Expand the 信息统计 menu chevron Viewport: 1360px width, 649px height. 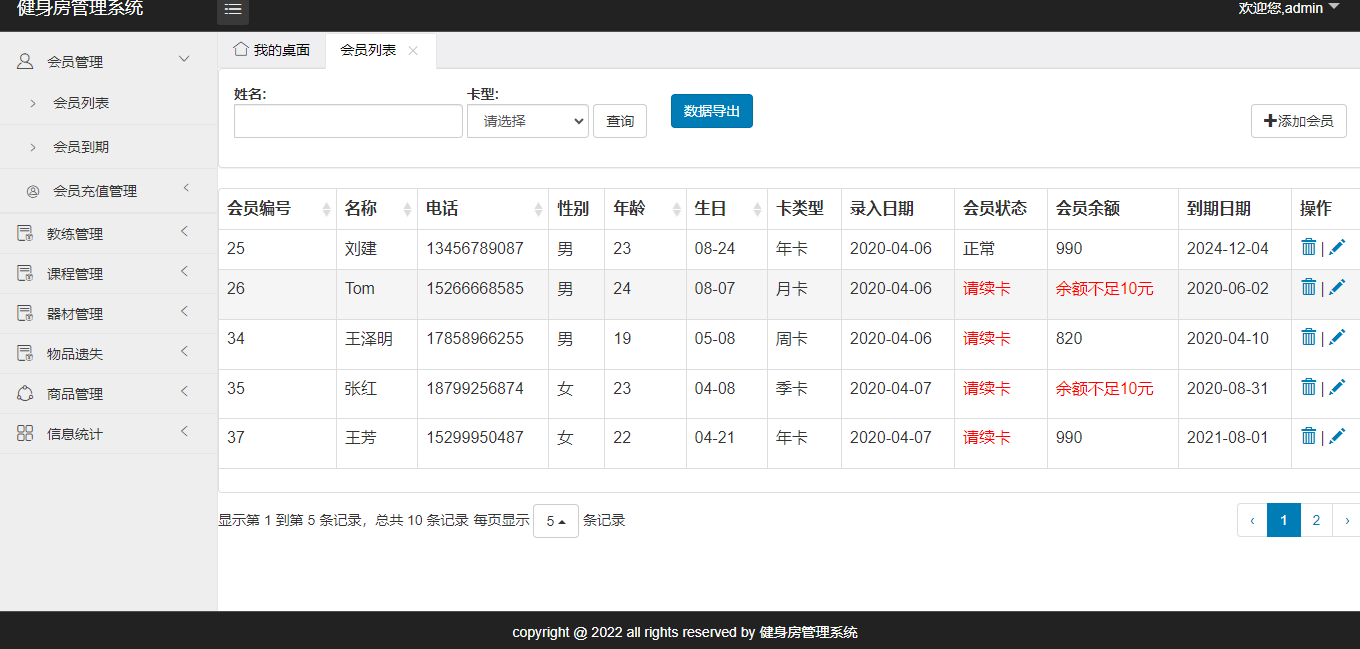(184, 432)
